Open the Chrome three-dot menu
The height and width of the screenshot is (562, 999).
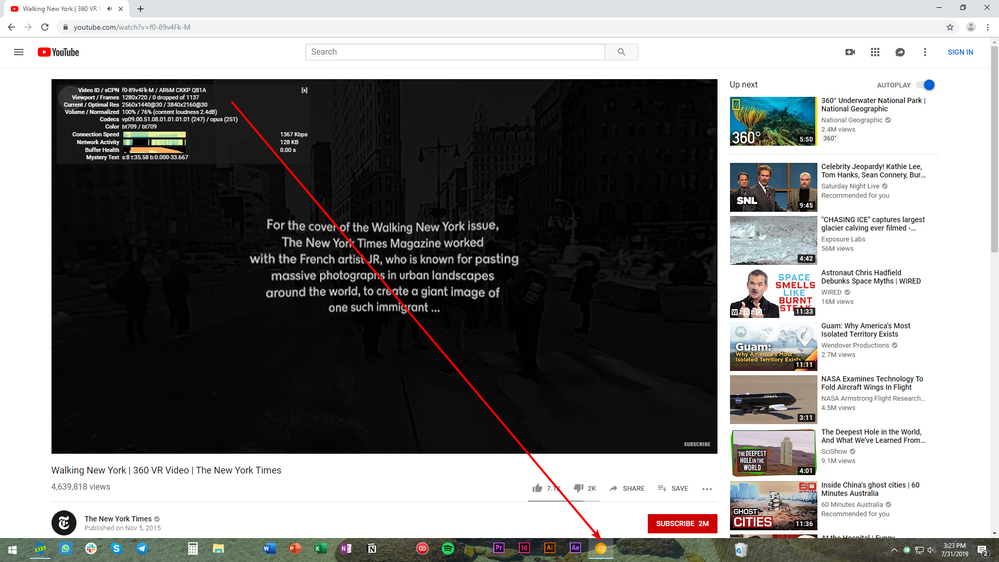click(x=988, y=27)
